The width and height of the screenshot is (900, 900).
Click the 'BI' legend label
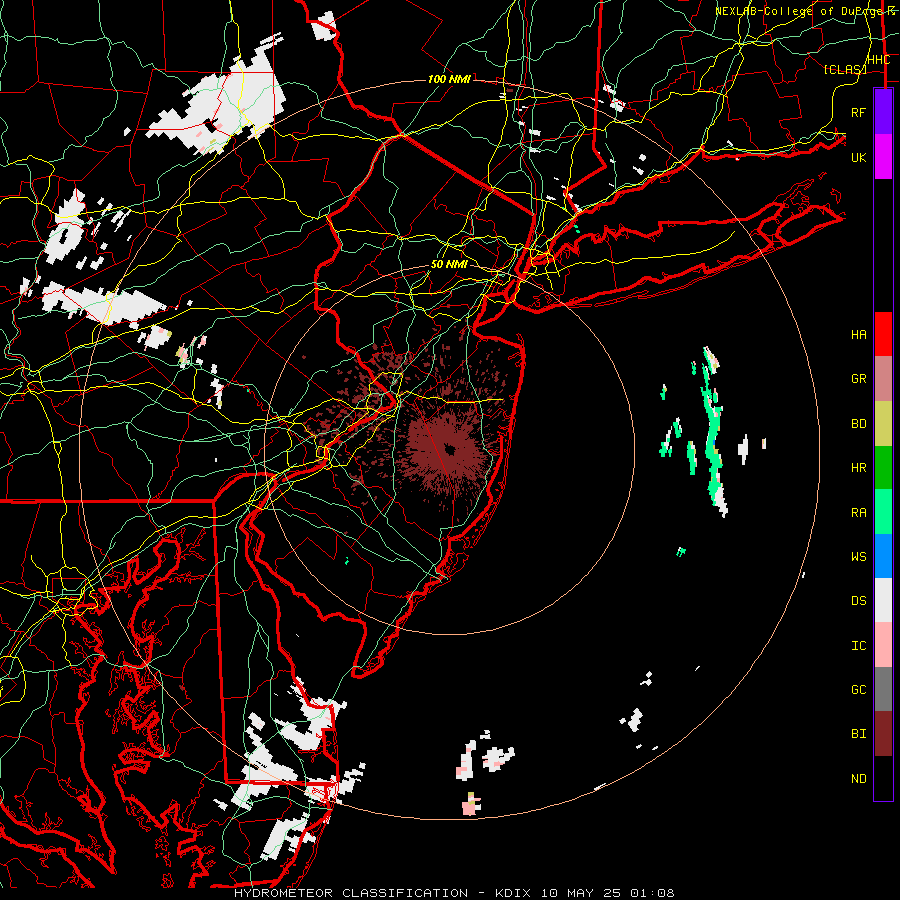859,734
